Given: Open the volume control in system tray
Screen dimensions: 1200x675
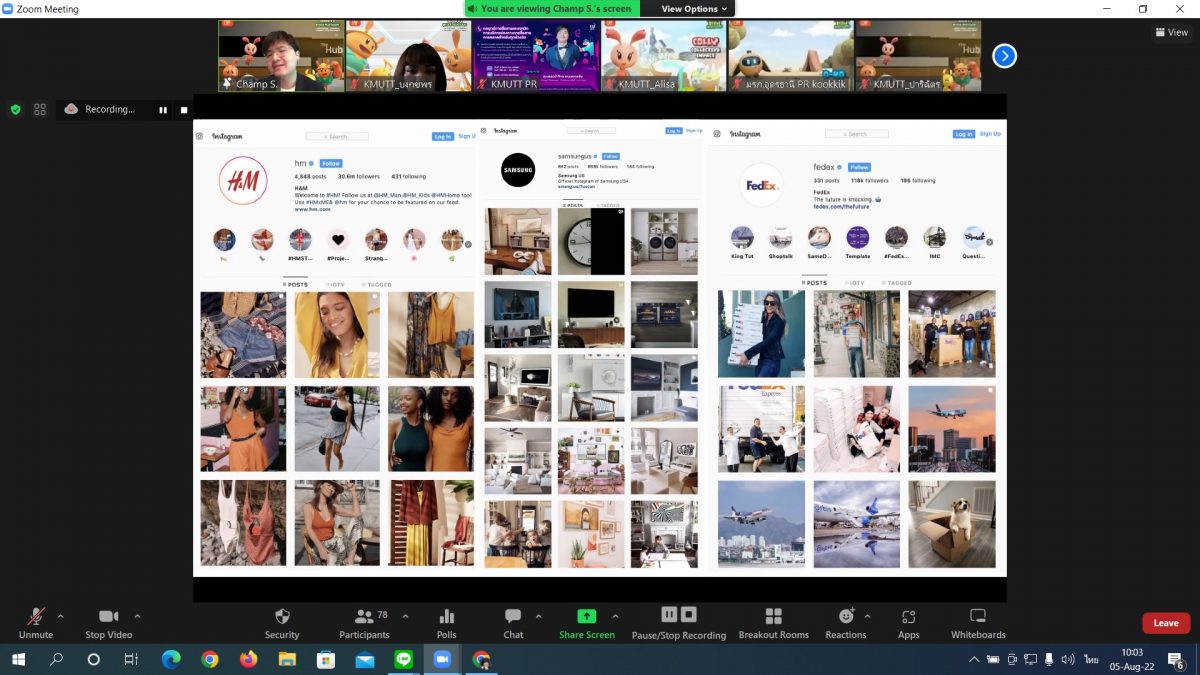Looking at the screenshot, I should point(1067,660).
